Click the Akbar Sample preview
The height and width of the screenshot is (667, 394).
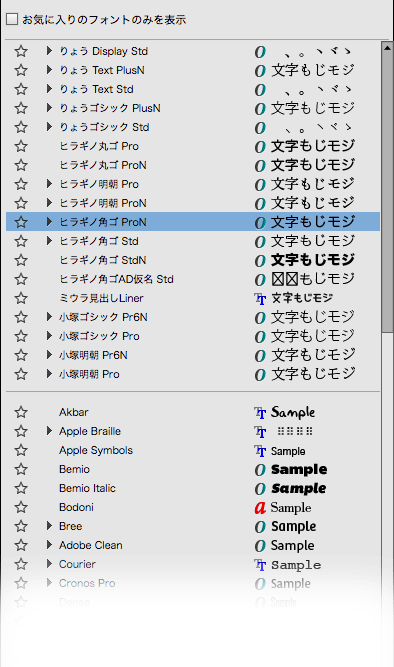coord(293,412)
